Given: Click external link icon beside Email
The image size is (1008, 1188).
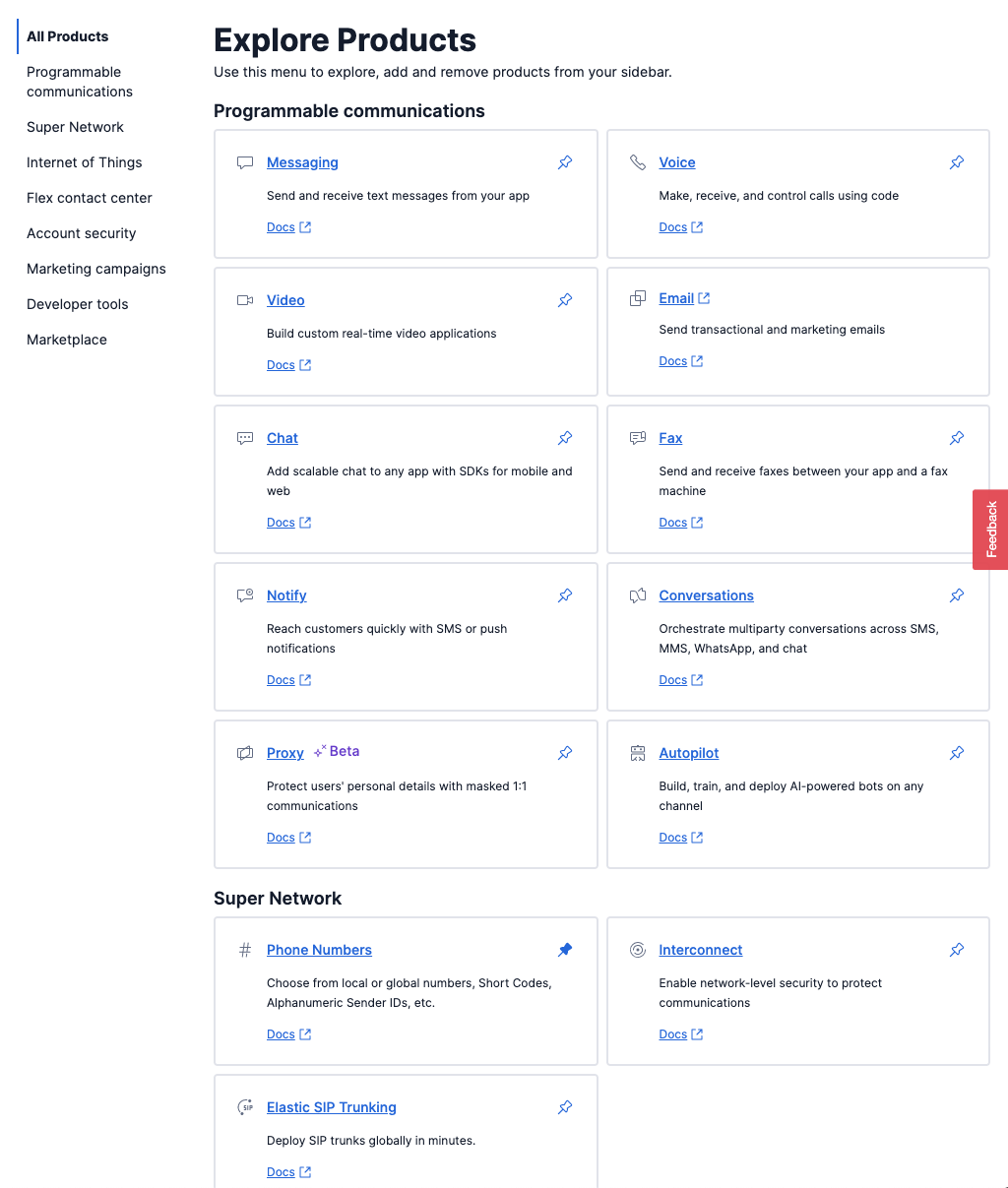Looking at the screenshot, I should [704, 298].
